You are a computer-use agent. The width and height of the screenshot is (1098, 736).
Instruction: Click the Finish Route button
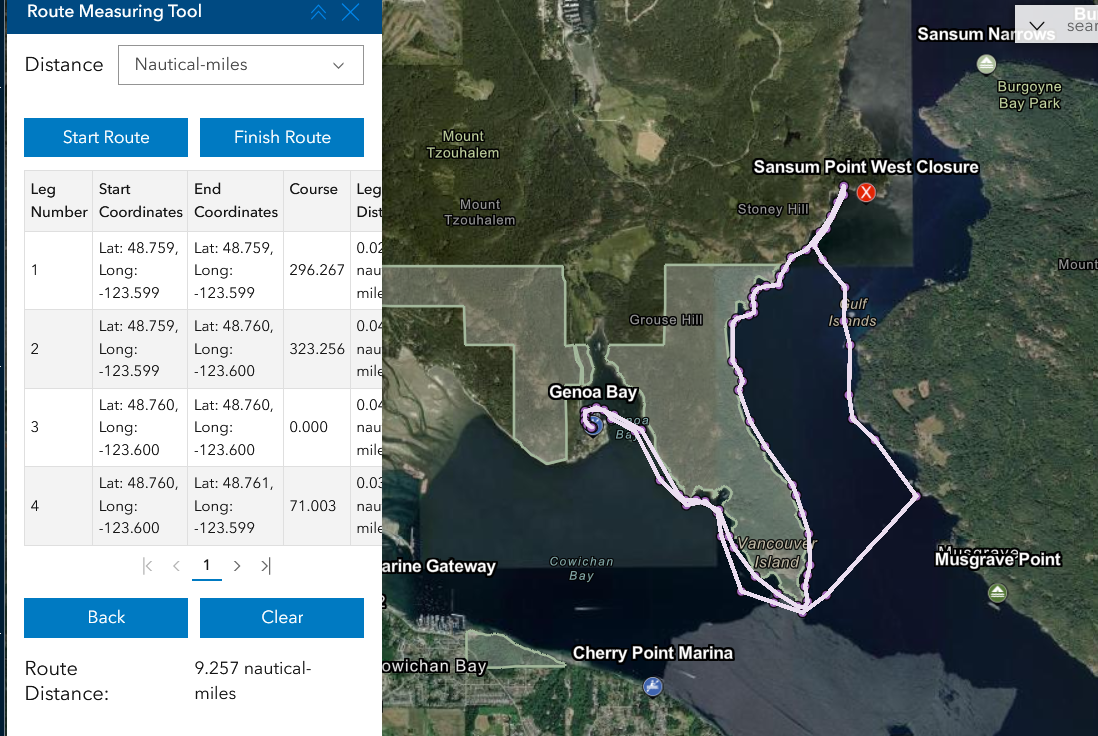pos(282,138)
